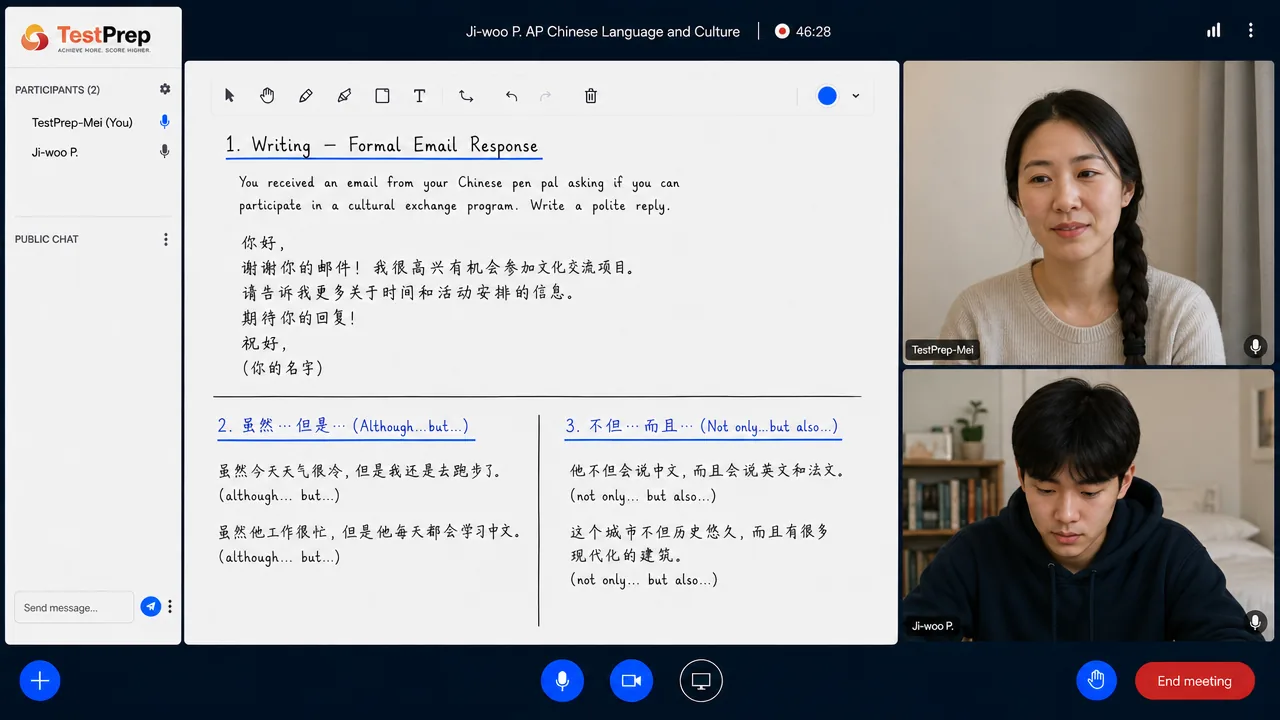
Task: Select Ji-woo P. in participants list
Action: coord(55,152)
